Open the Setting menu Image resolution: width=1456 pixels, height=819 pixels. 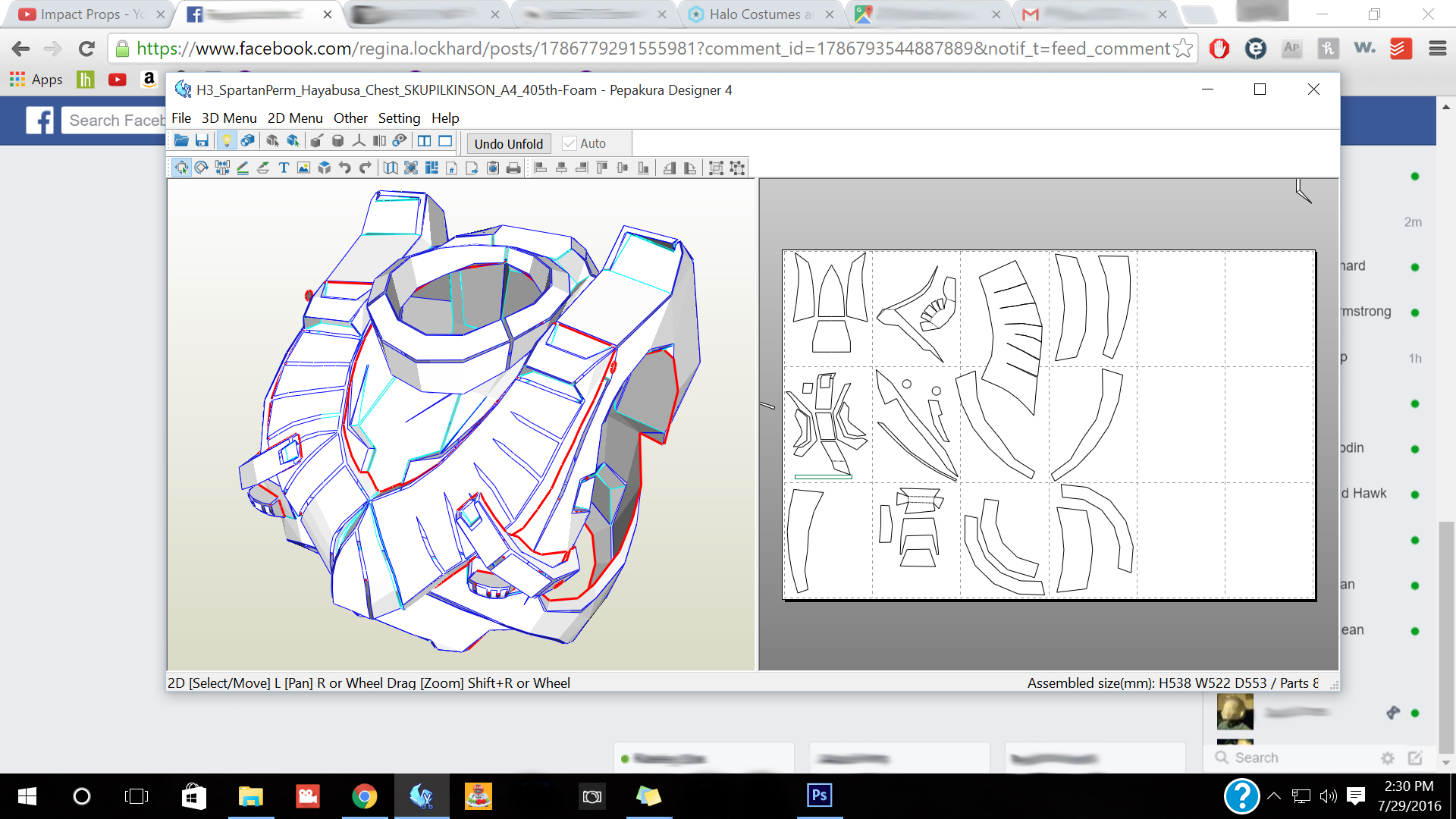pyautogui.click(x=399, y=118)
